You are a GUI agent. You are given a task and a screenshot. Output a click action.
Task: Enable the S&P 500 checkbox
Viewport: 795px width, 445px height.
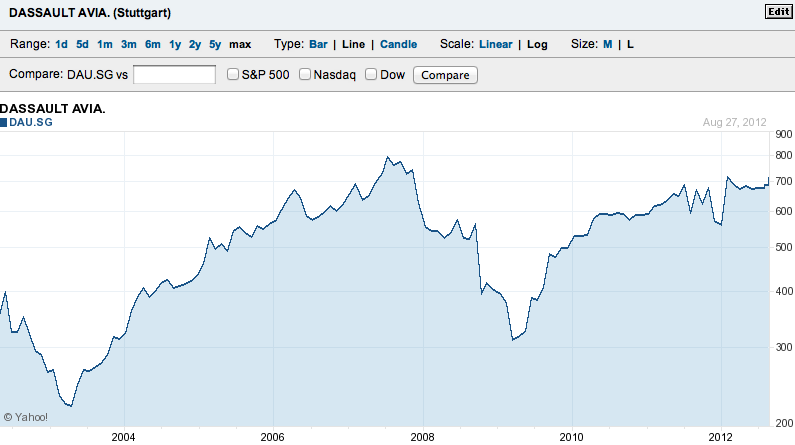[233, 74]
